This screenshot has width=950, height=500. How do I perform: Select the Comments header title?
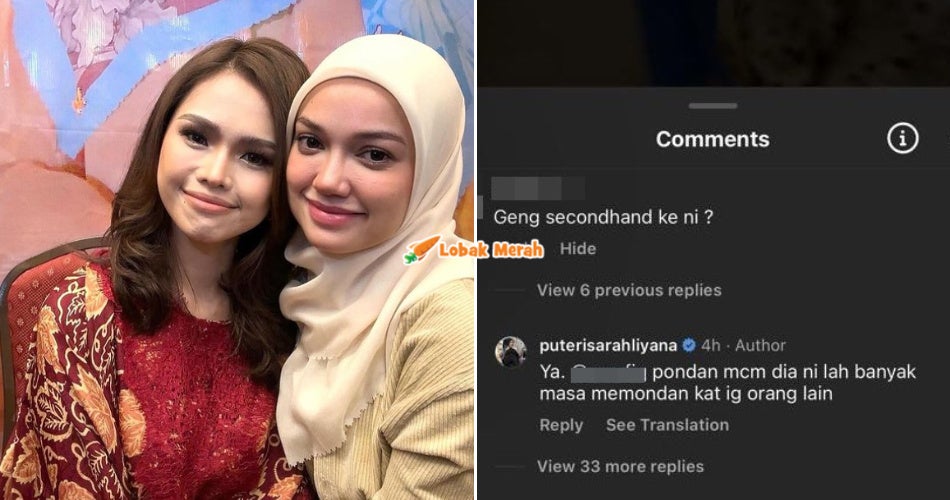coord(712,139)
